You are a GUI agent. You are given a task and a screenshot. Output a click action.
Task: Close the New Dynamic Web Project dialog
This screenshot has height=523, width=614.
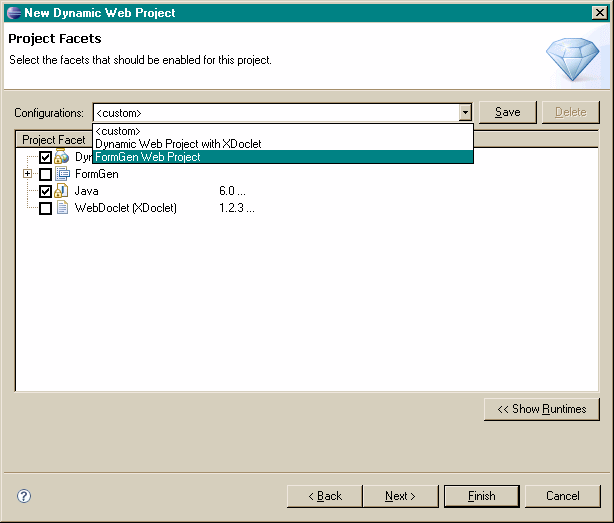(x=598, y=13)
